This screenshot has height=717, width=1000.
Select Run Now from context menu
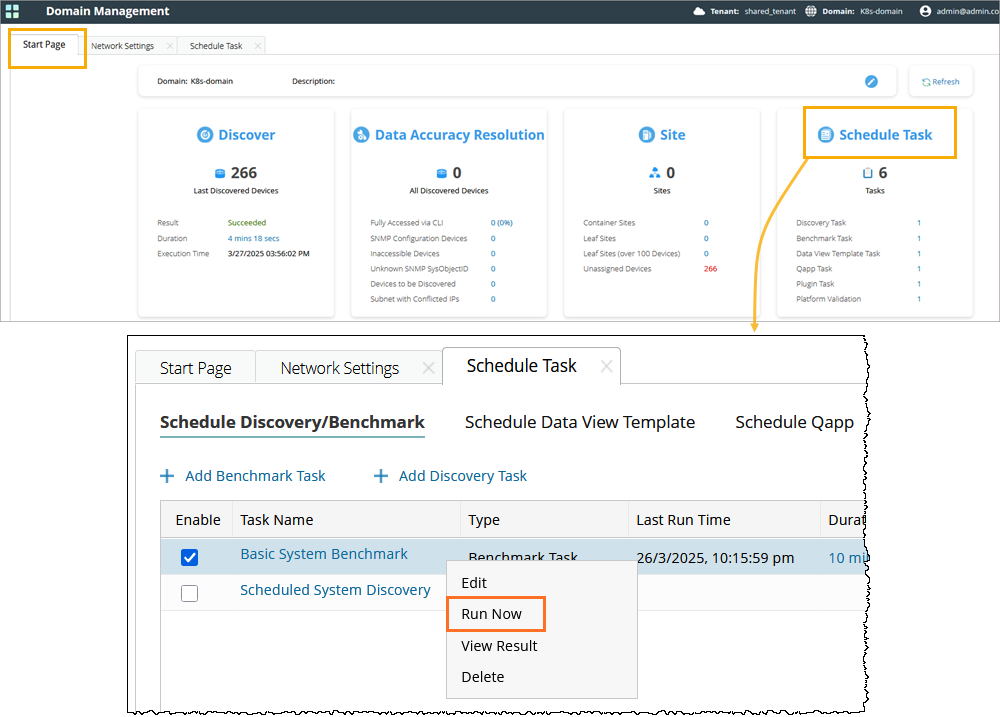pyautogui.click(x=491, y=614)
